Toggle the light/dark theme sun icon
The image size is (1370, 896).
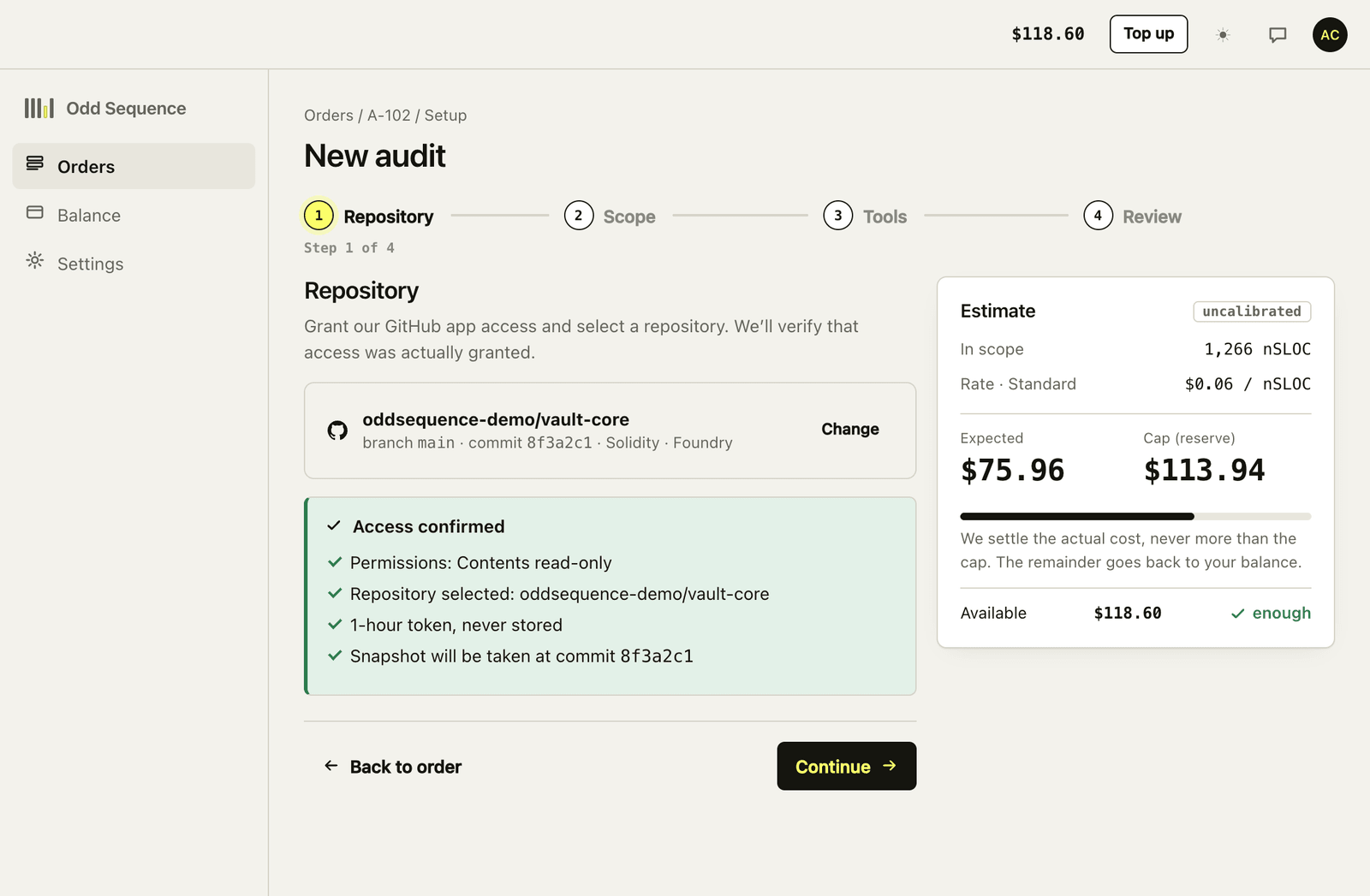pyautogui.click(x=1223, y=35)
